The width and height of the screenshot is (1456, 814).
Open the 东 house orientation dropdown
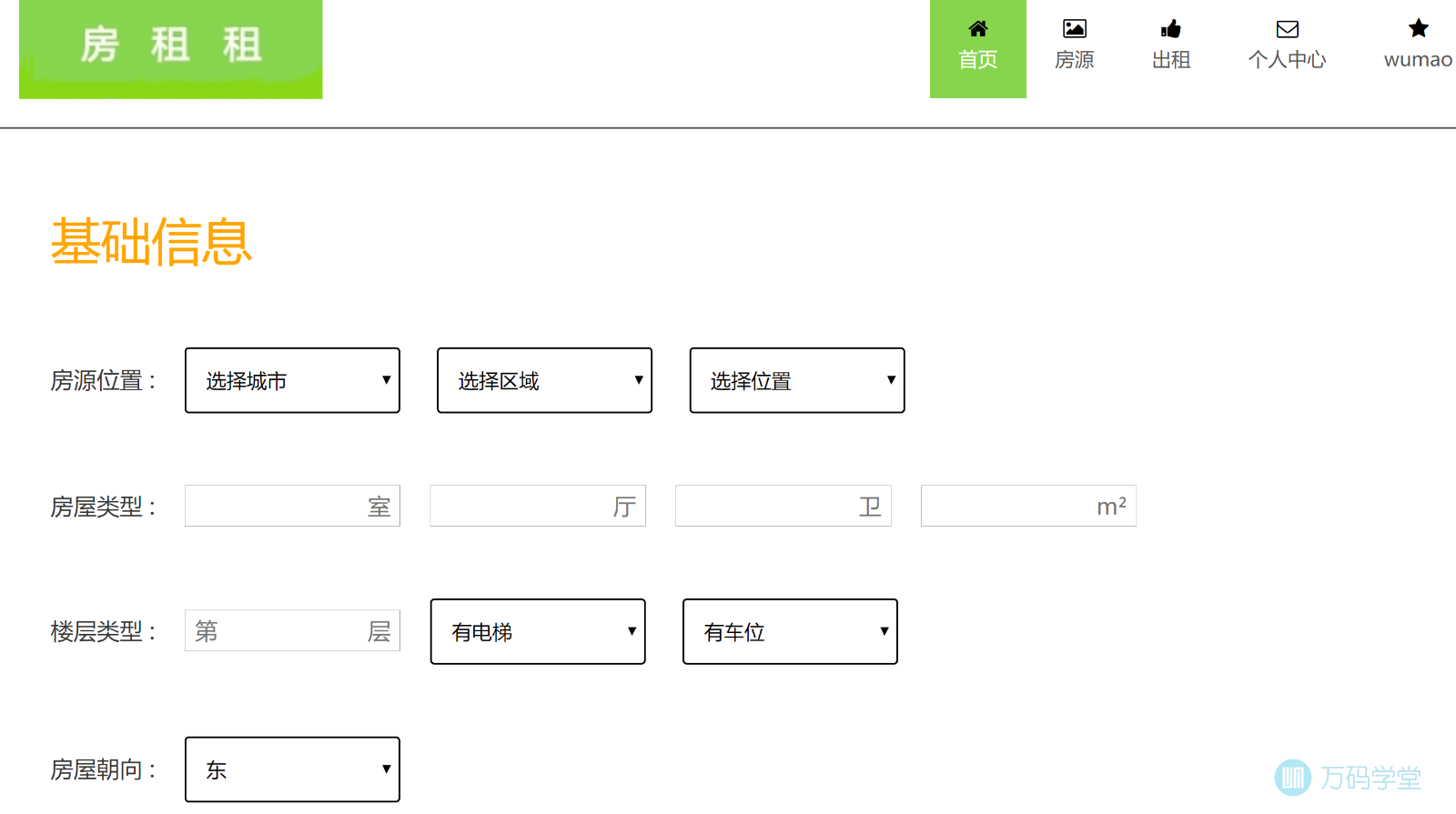[292, 769]
